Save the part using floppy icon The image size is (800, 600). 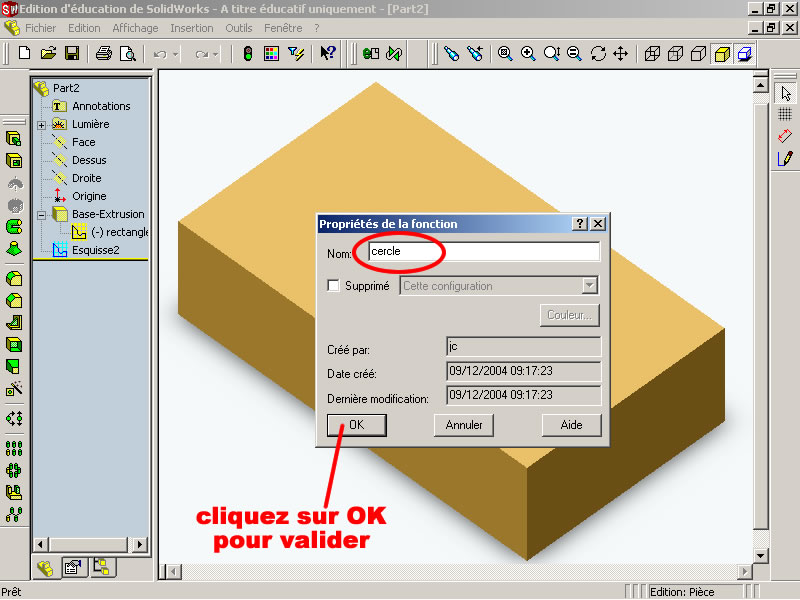[x=72, y=53]
